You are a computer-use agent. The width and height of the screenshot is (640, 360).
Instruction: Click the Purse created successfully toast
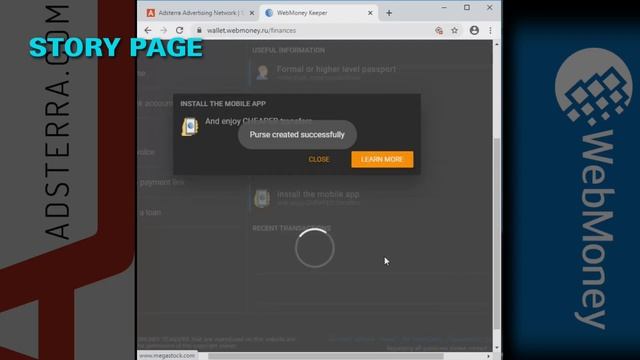(297, 135)
